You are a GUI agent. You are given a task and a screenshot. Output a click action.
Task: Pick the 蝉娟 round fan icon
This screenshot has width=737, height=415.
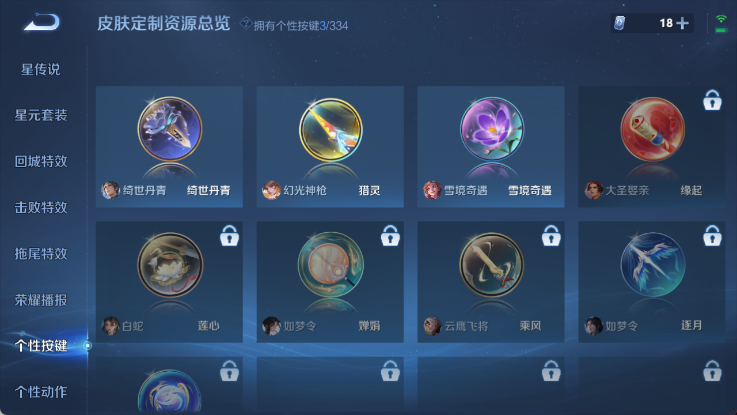coord(330,265)
